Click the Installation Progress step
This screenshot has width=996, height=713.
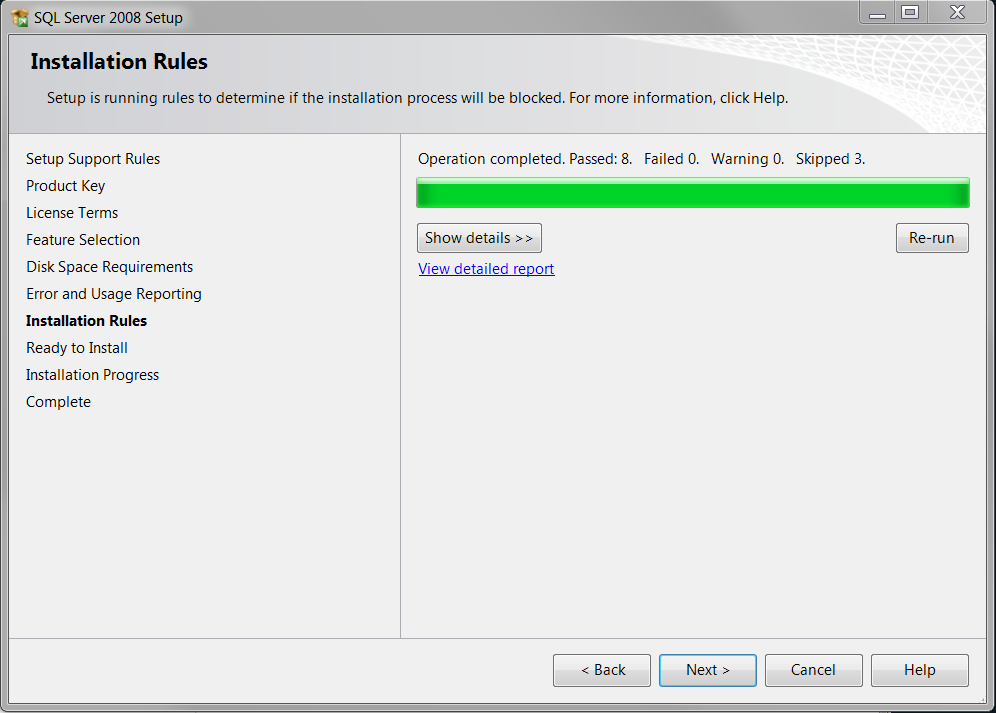93,375
